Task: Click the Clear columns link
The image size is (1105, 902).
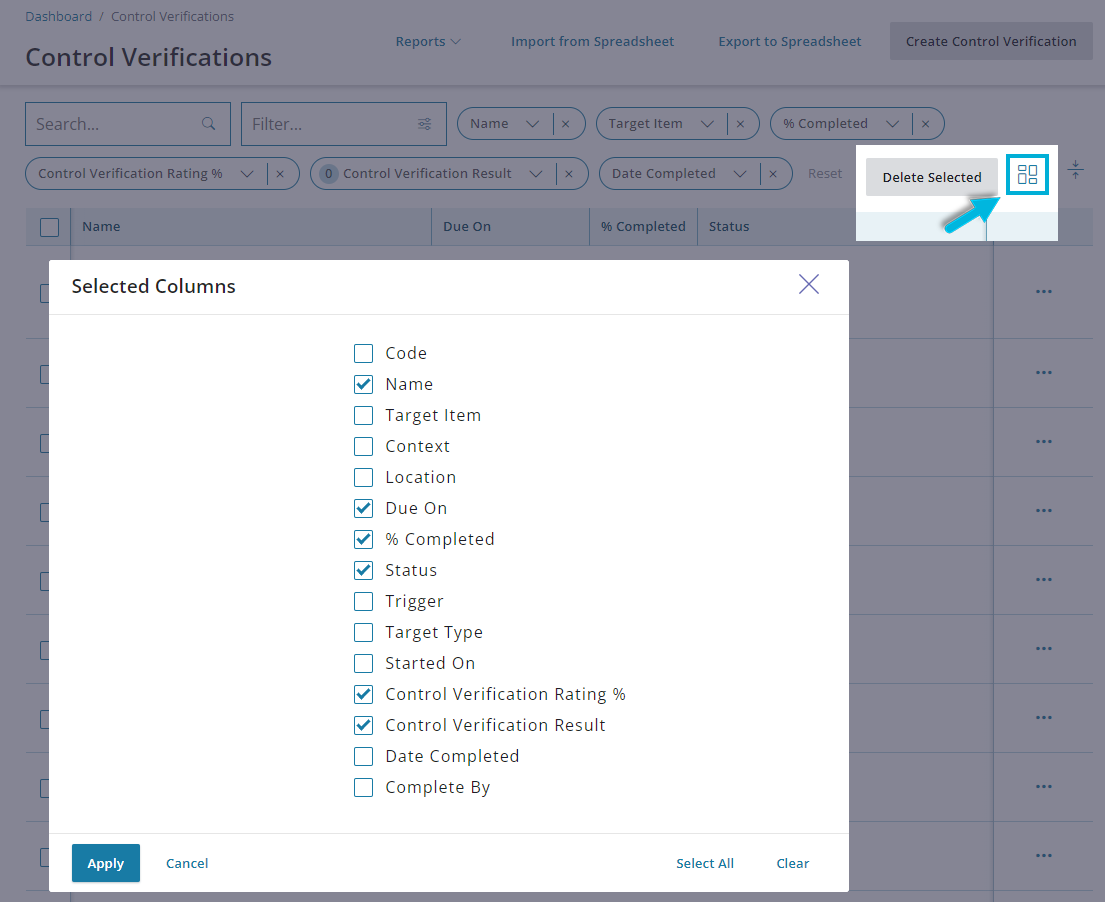Action: [x=793, y=863]
